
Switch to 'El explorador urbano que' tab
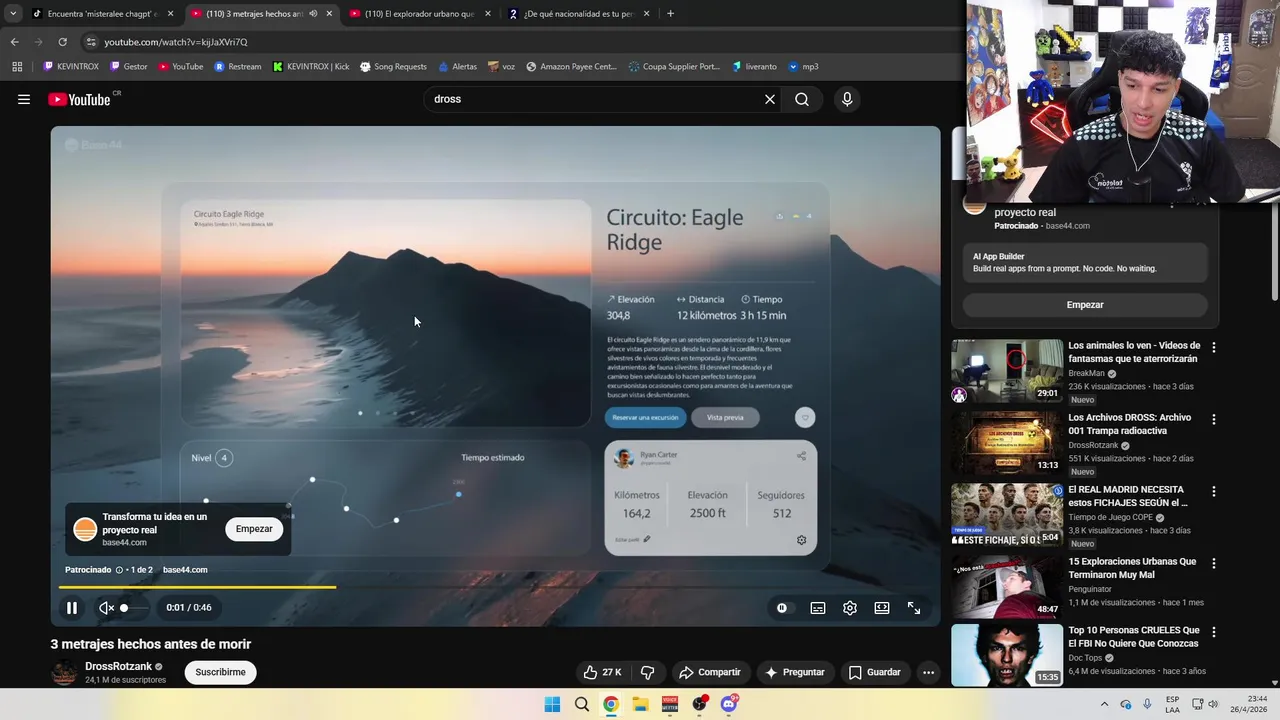(420, 14)
